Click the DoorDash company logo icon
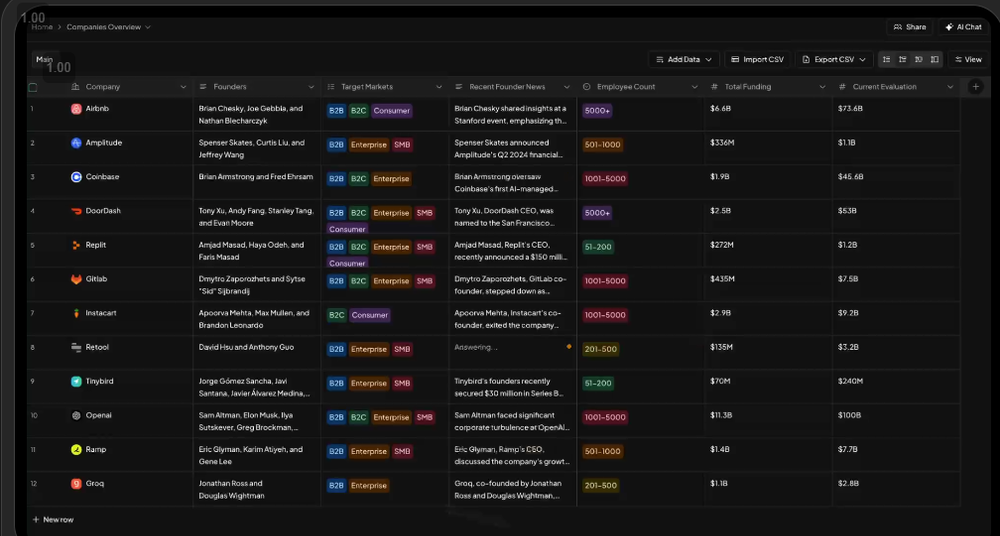 pos(76,211)
